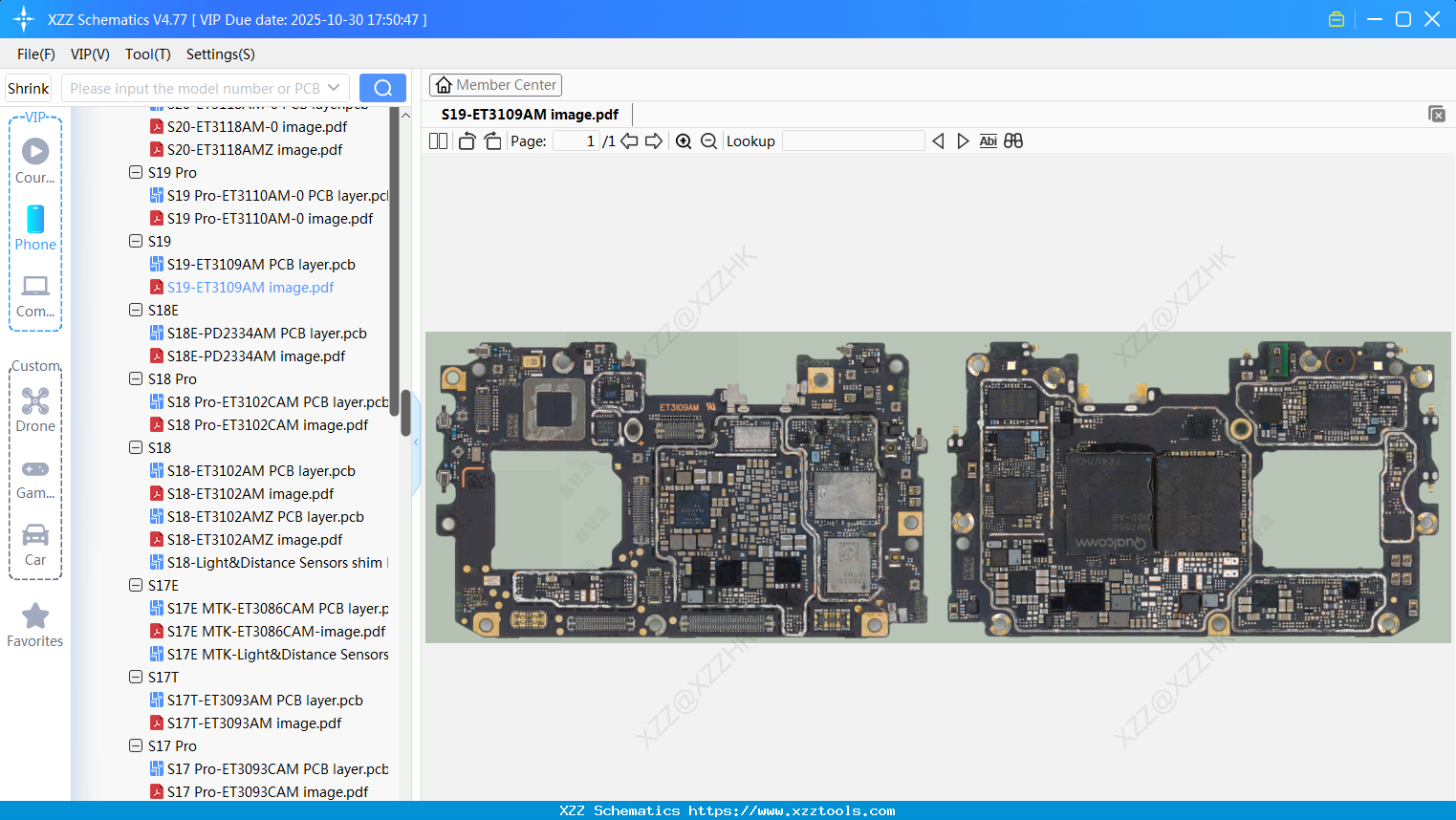This screenshot has height=820, width=1456.
Task: Zoom out of the board image
Action: [x=708, y=140]
